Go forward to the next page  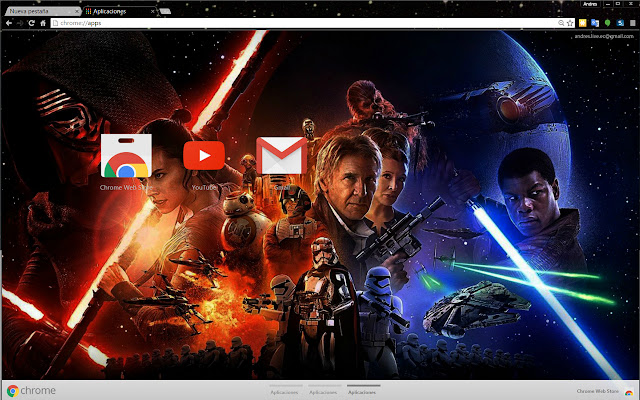click(20, 23)
